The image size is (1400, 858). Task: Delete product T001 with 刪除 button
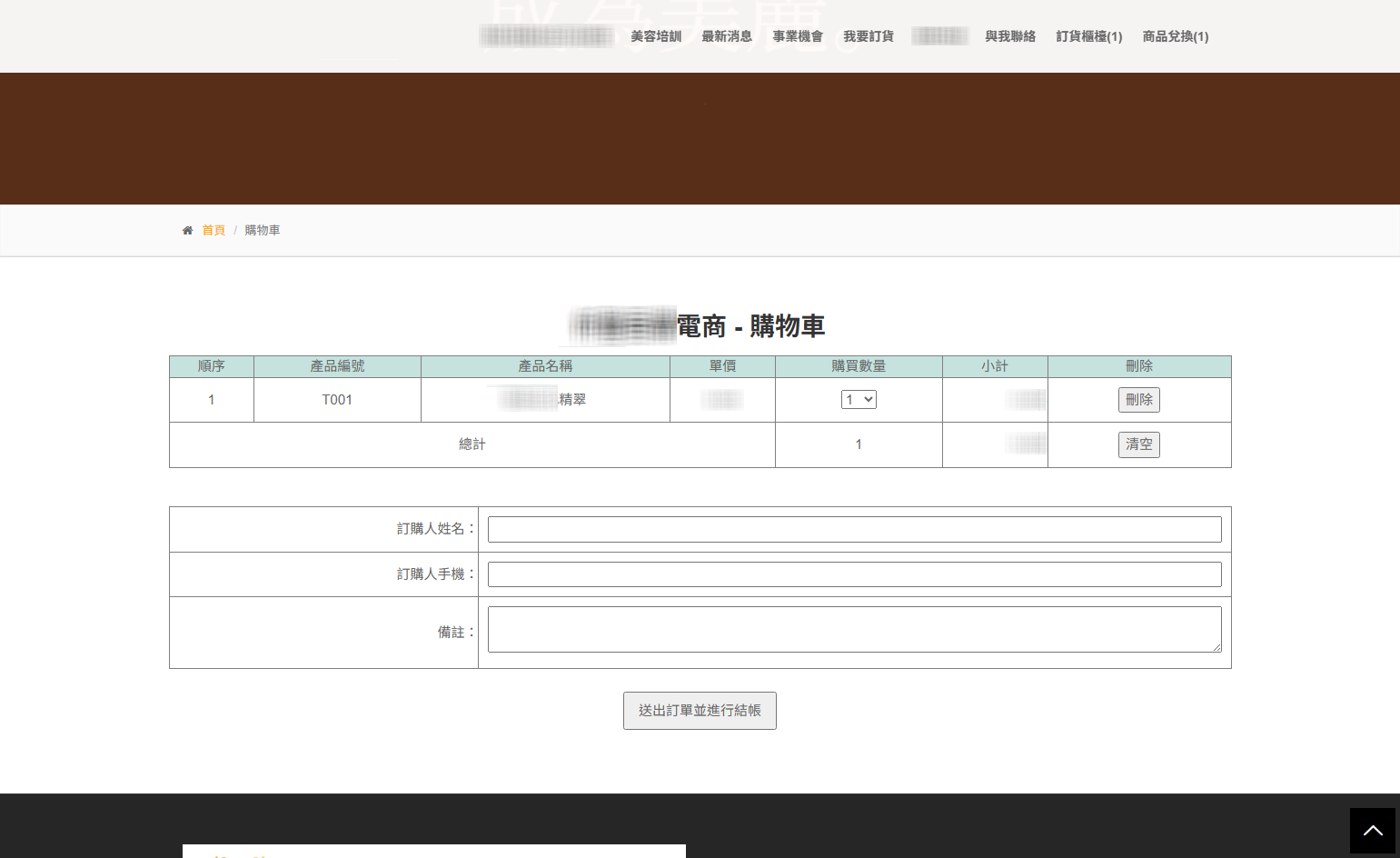[1139, 400]
